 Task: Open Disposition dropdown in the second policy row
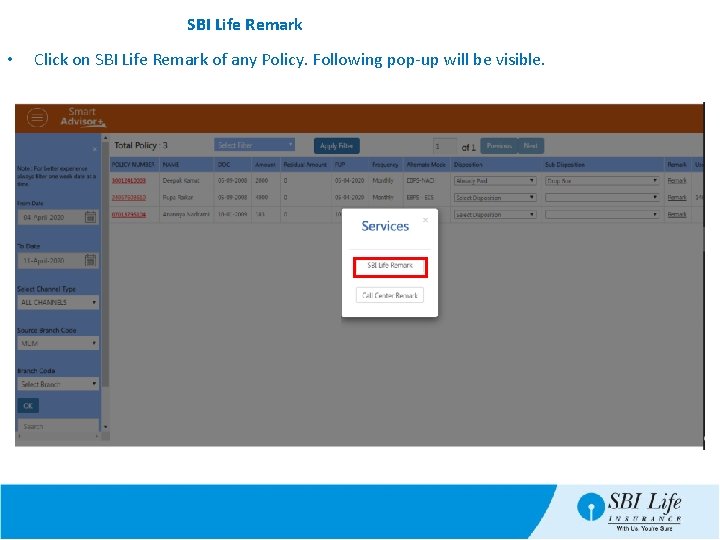(495, 197)
